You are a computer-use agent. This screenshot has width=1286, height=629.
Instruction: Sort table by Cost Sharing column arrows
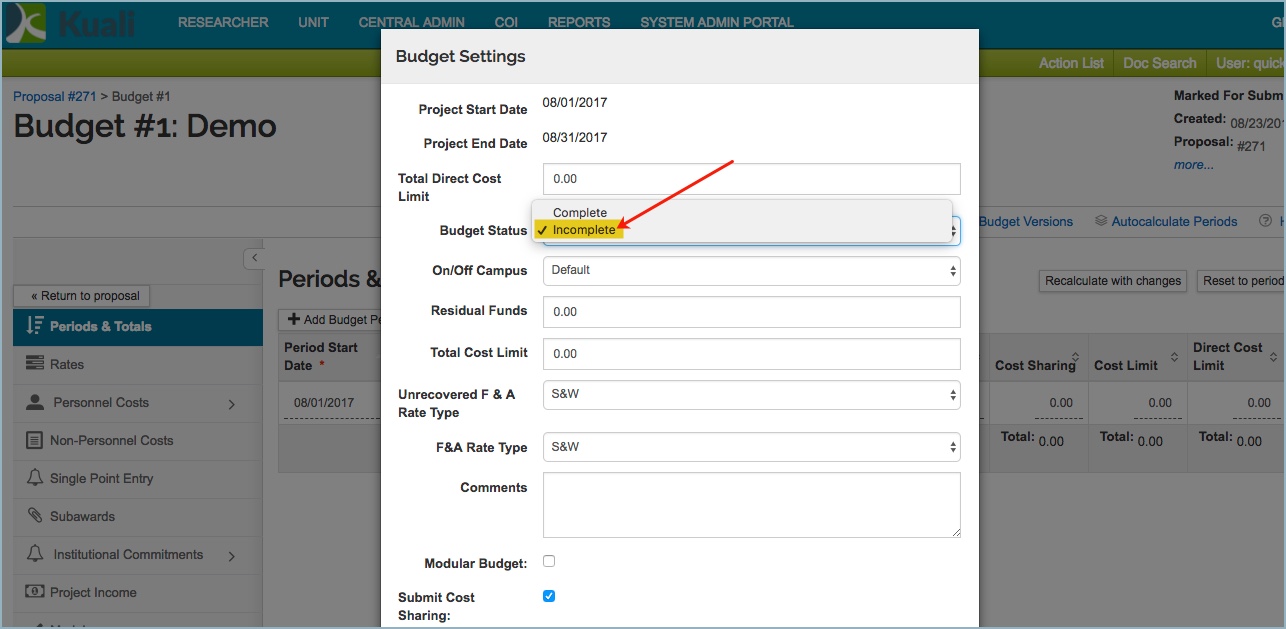pyautogui.click(x=1075, y=357)
